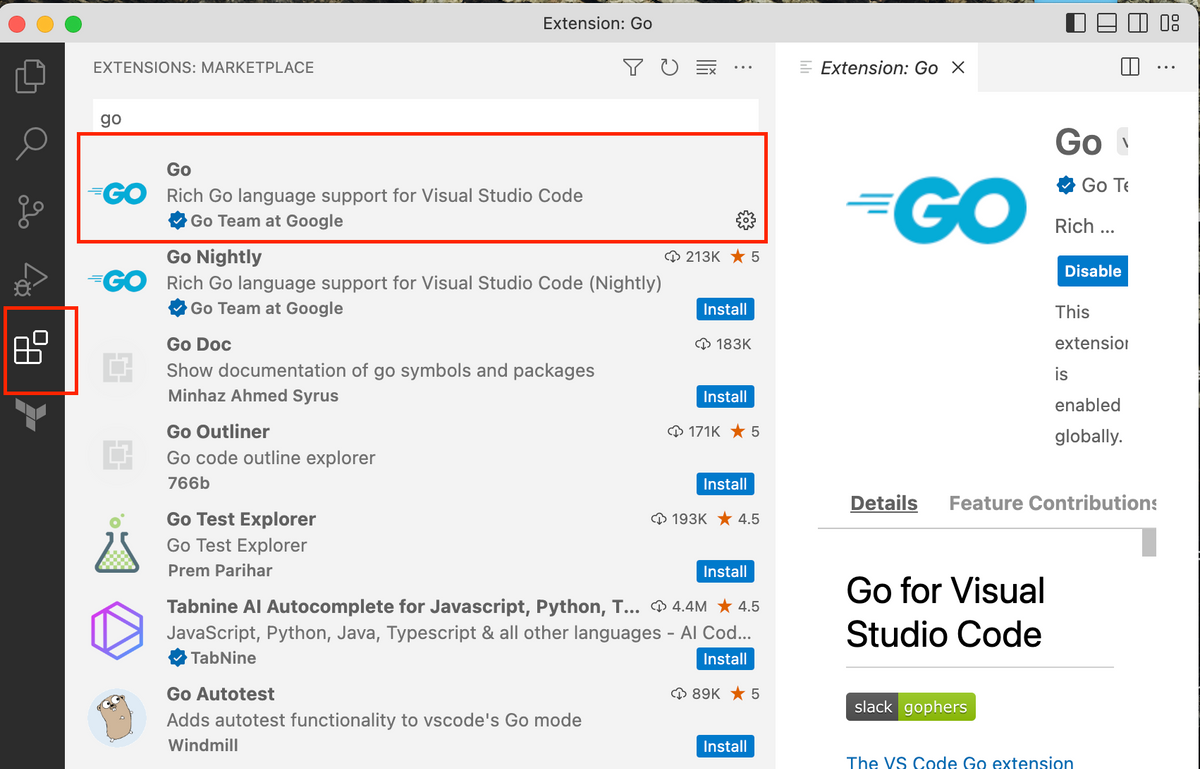This screenshot has height=769, width=1200.
Task: Click the Go Nightly logo icon
Action: [x=117, y=281]
